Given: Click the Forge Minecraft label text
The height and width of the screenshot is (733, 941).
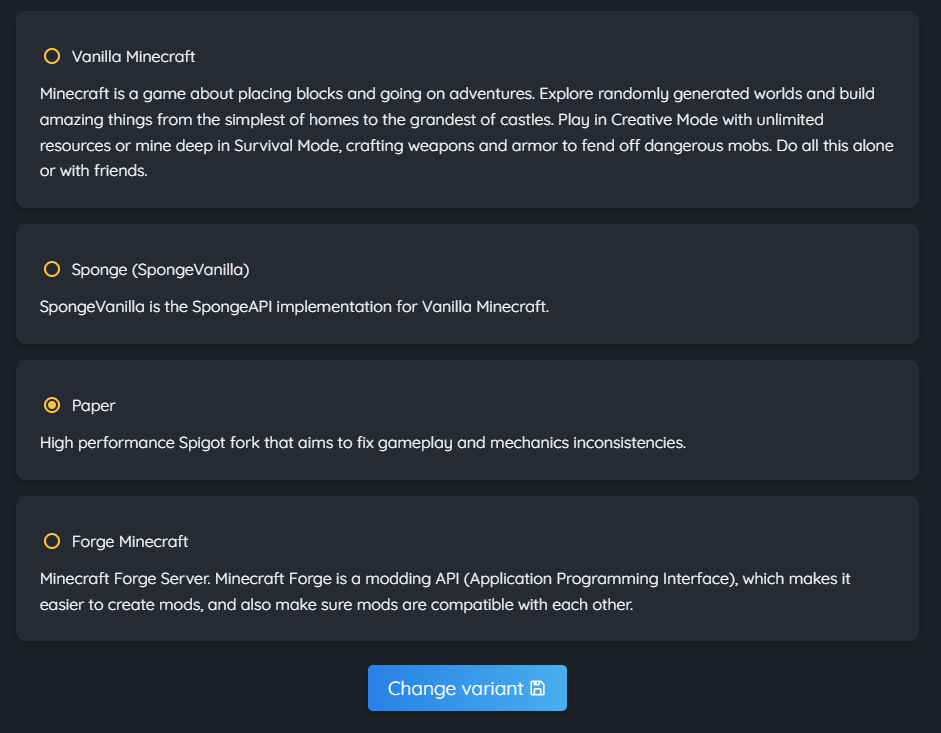Looking at the screenshot, I should (129, 540).
